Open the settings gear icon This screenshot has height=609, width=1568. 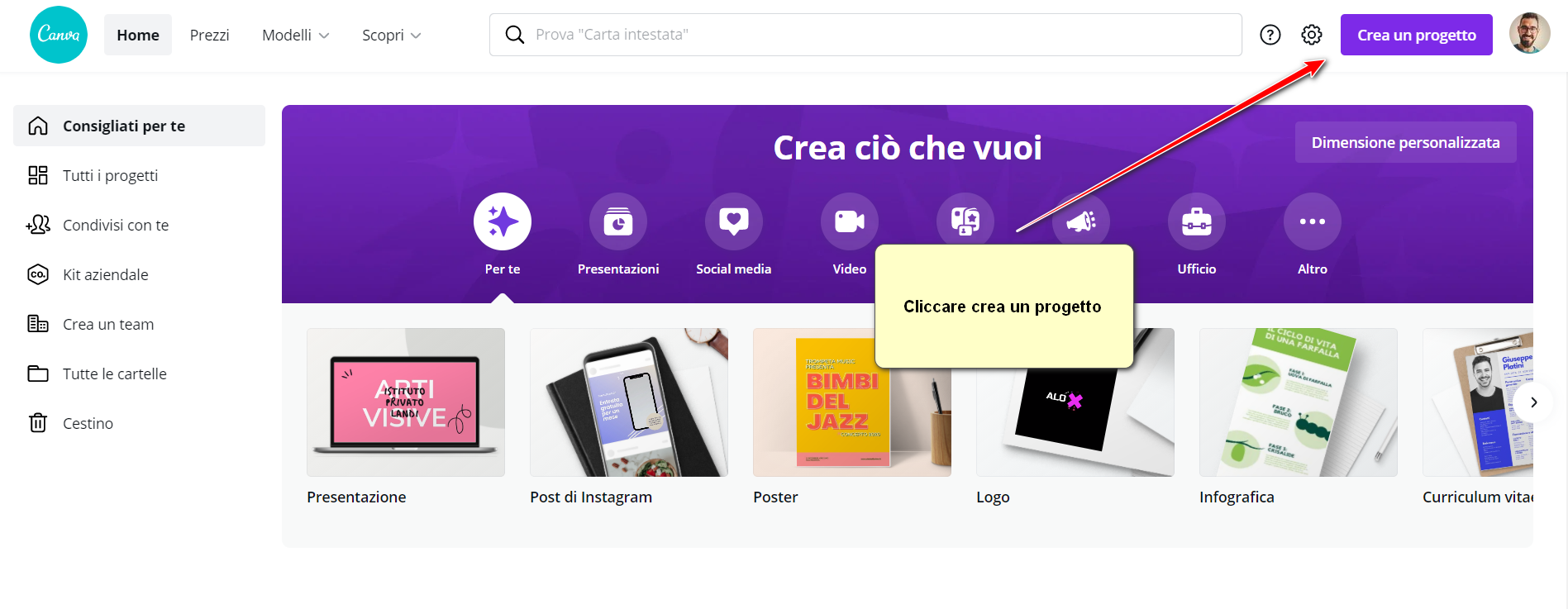coord(1312,35)
